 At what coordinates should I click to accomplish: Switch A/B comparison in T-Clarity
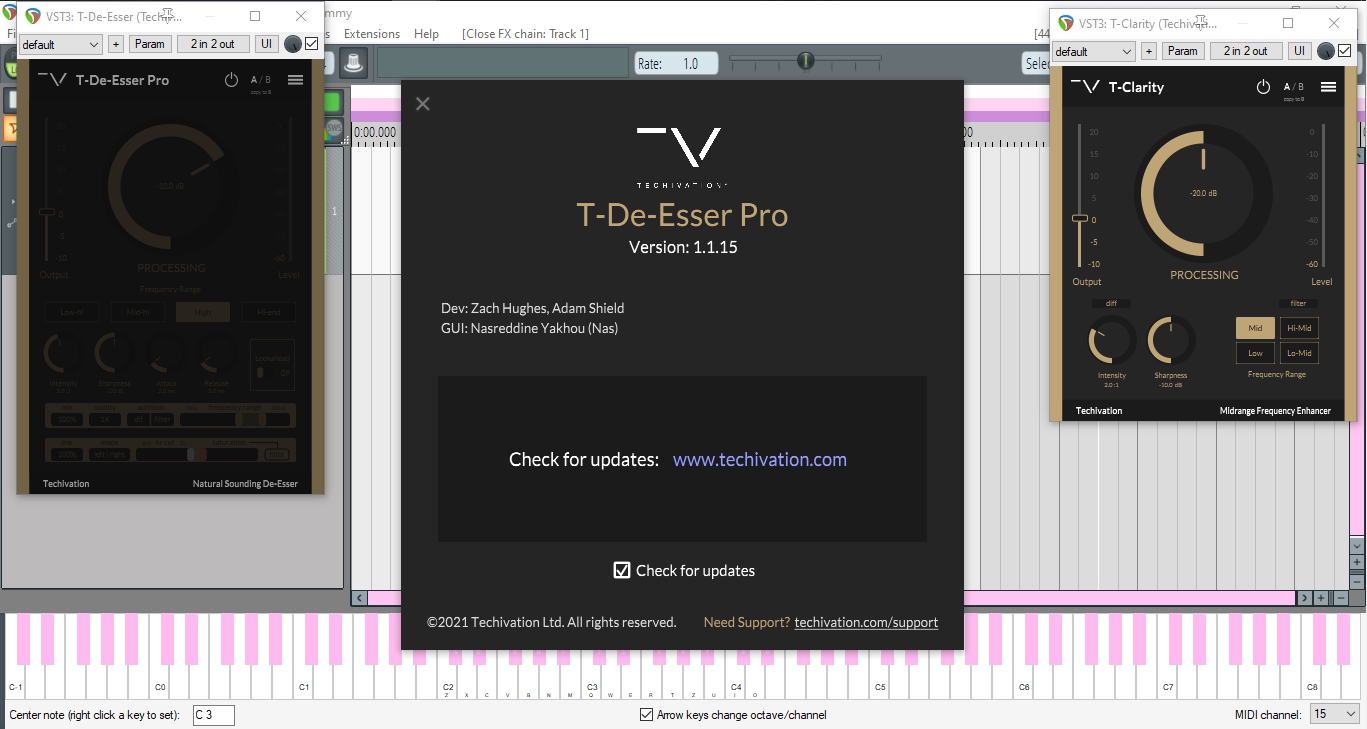pos(1293,87)
